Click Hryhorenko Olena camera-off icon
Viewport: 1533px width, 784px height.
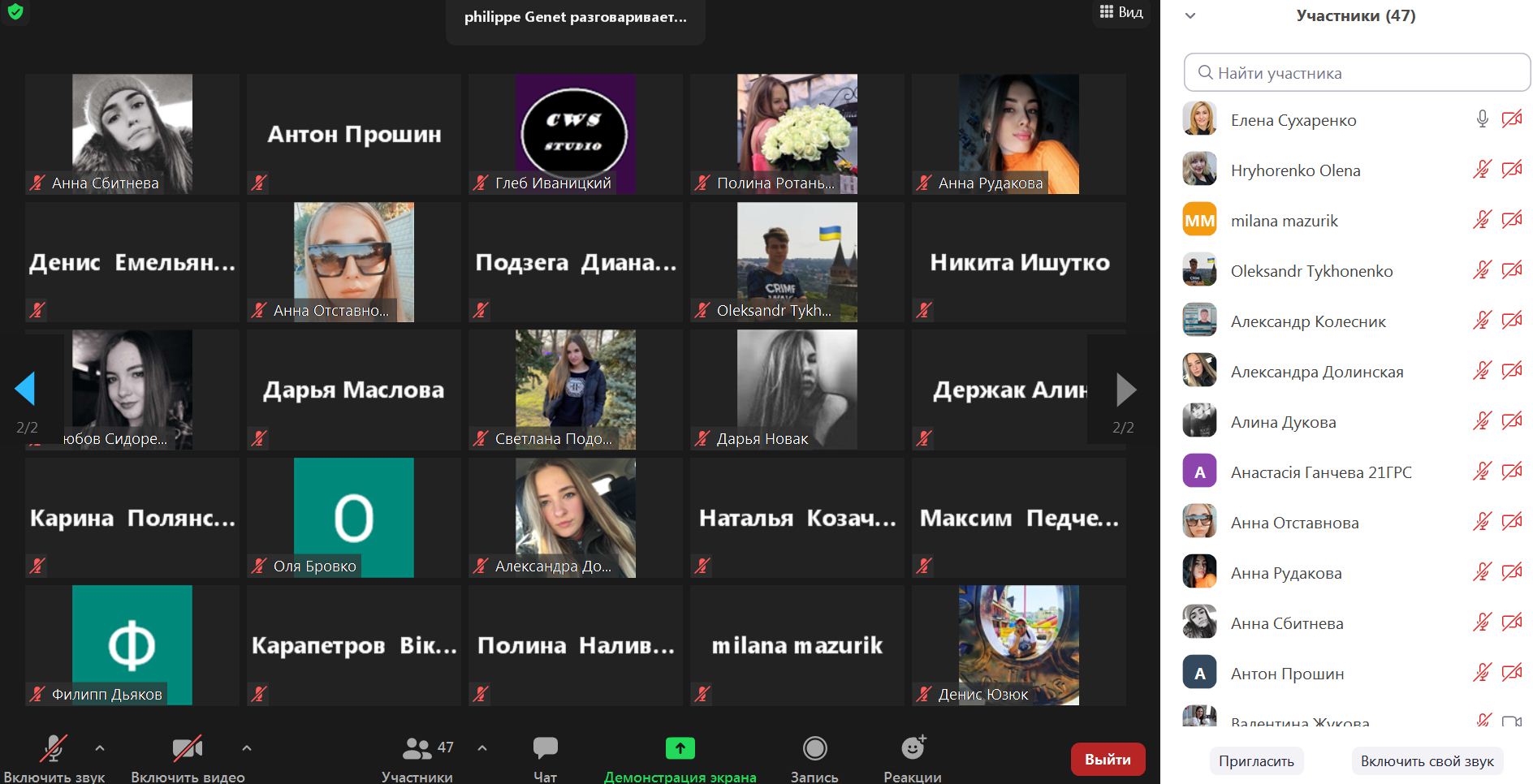click(x=1512, y=170)
